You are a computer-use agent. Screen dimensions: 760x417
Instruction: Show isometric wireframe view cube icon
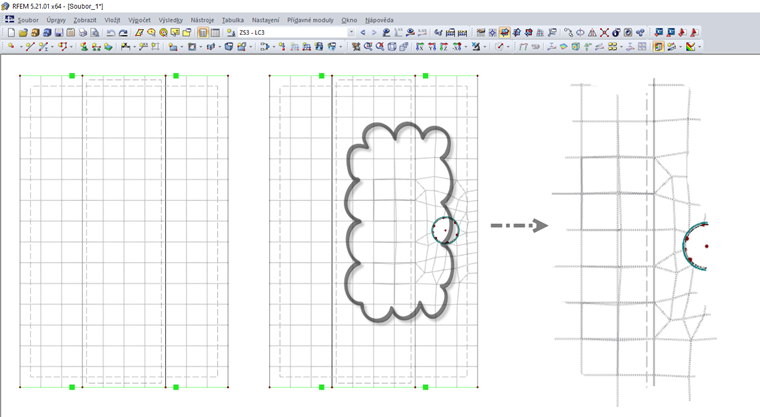pyautogui.click(x=392, y=47)
